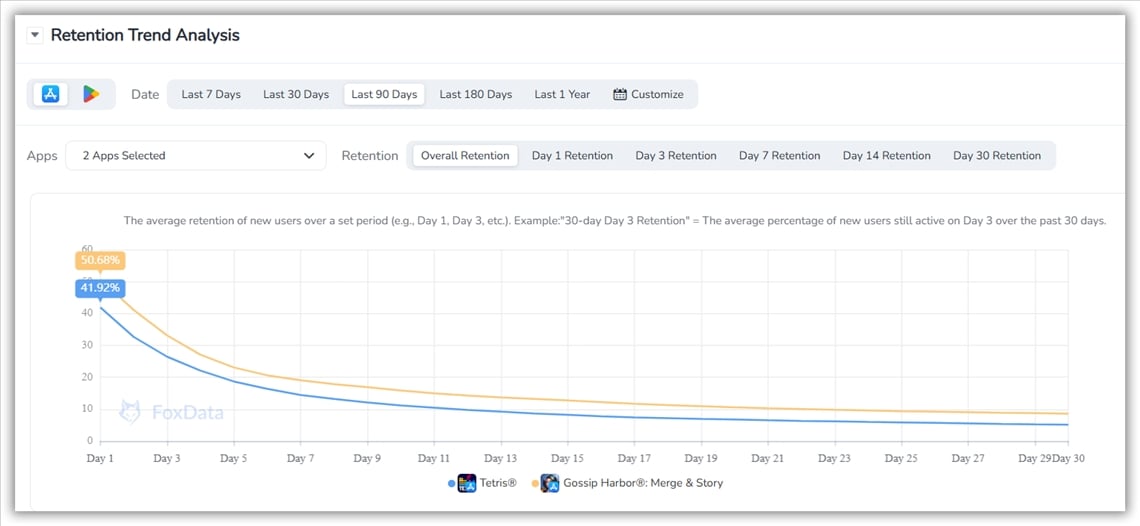This screenshot has height=526, width=1140.
Task: Click the blue Tetris legend color dot
Action: pyautogui.click(x=452, y=484)
